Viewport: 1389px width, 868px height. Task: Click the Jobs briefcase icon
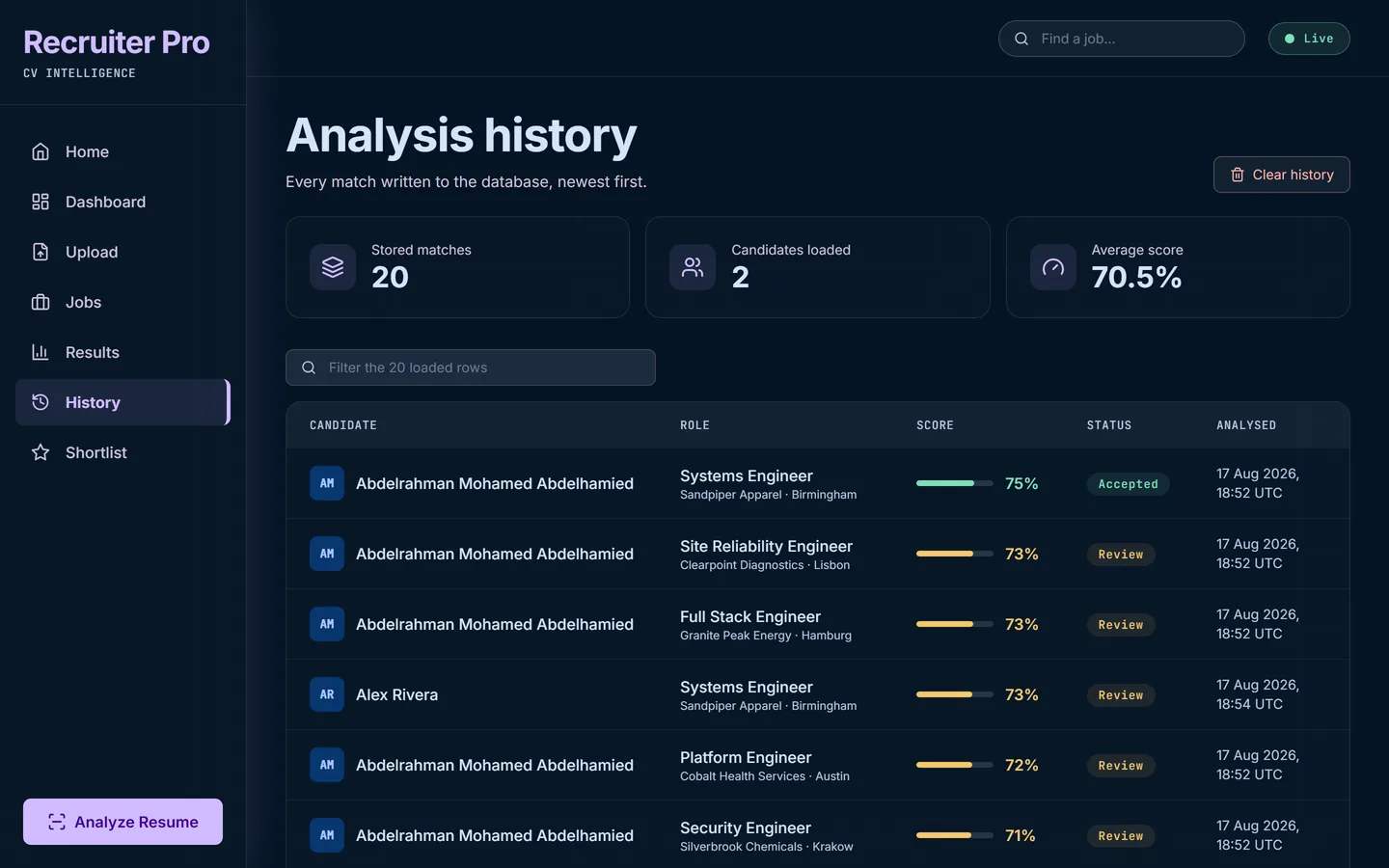click(41, 302)
